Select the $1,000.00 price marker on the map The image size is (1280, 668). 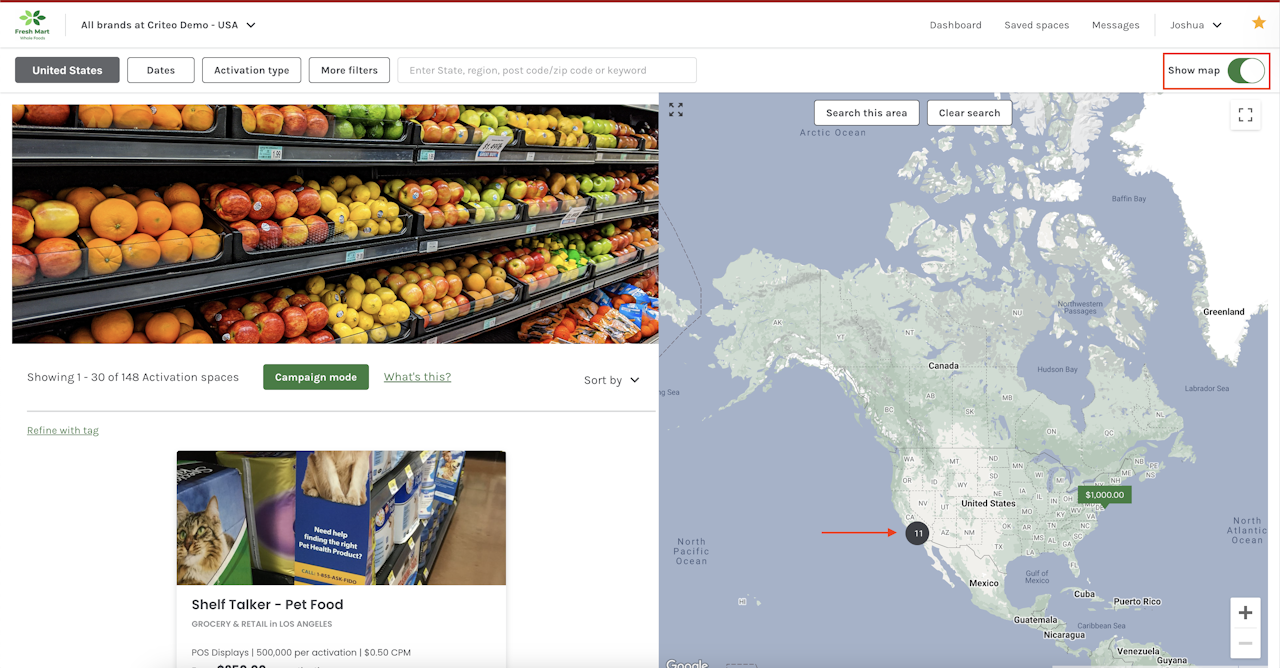1104,495
